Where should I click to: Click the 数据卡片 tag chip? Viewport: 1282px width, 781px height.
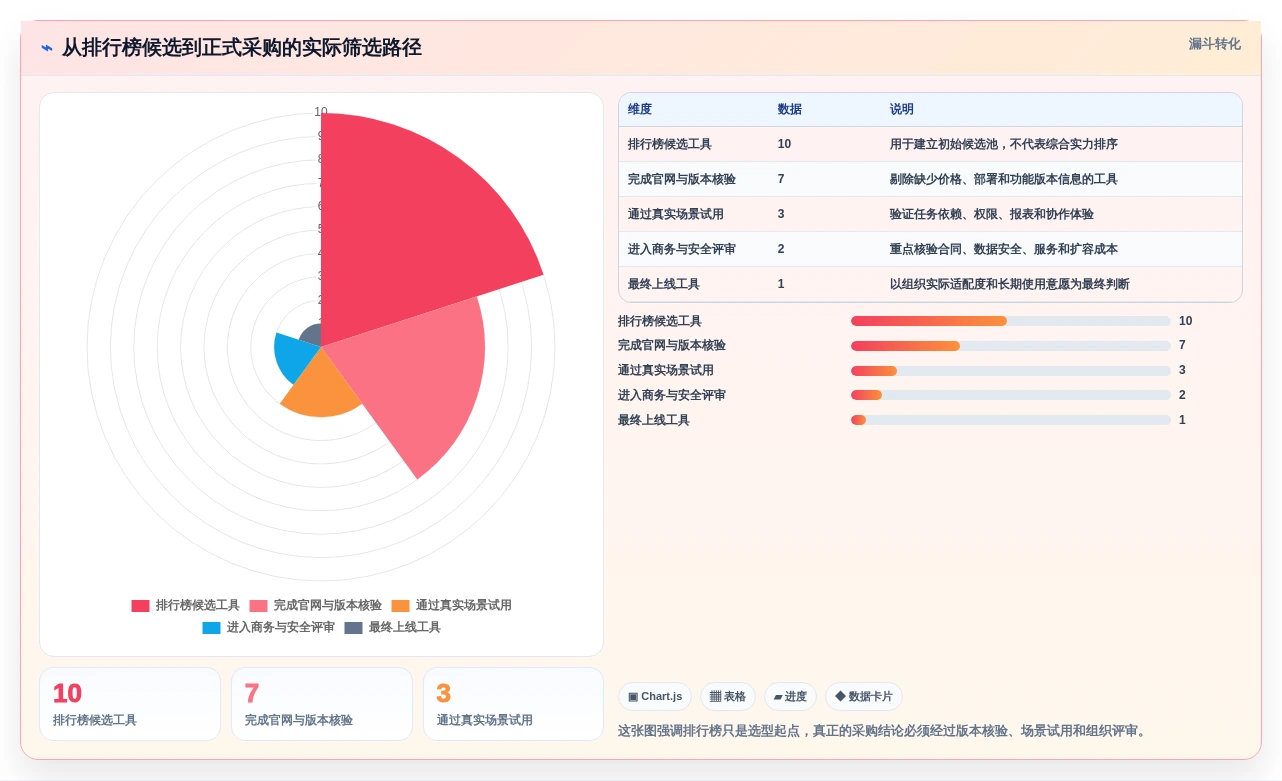pos(864,696)
